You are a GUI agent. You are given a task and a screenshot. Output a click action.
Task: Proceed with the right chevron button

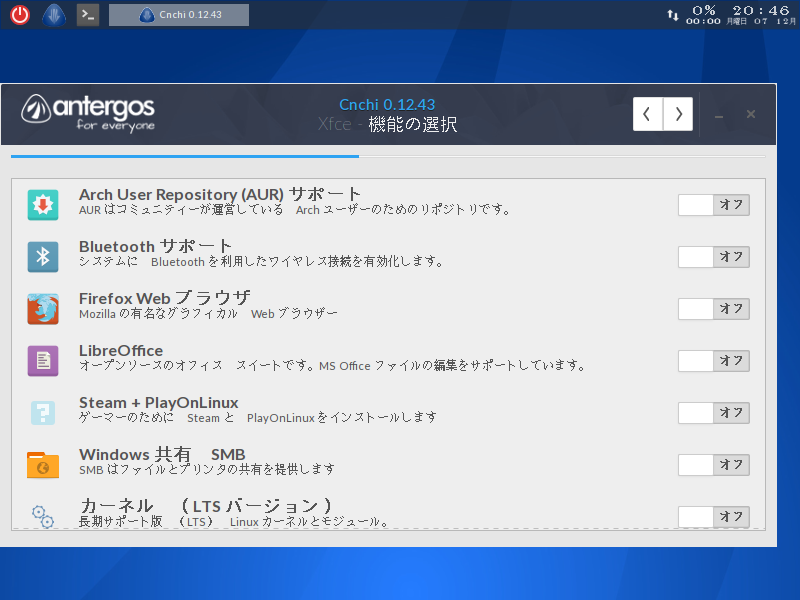(678, 113)
